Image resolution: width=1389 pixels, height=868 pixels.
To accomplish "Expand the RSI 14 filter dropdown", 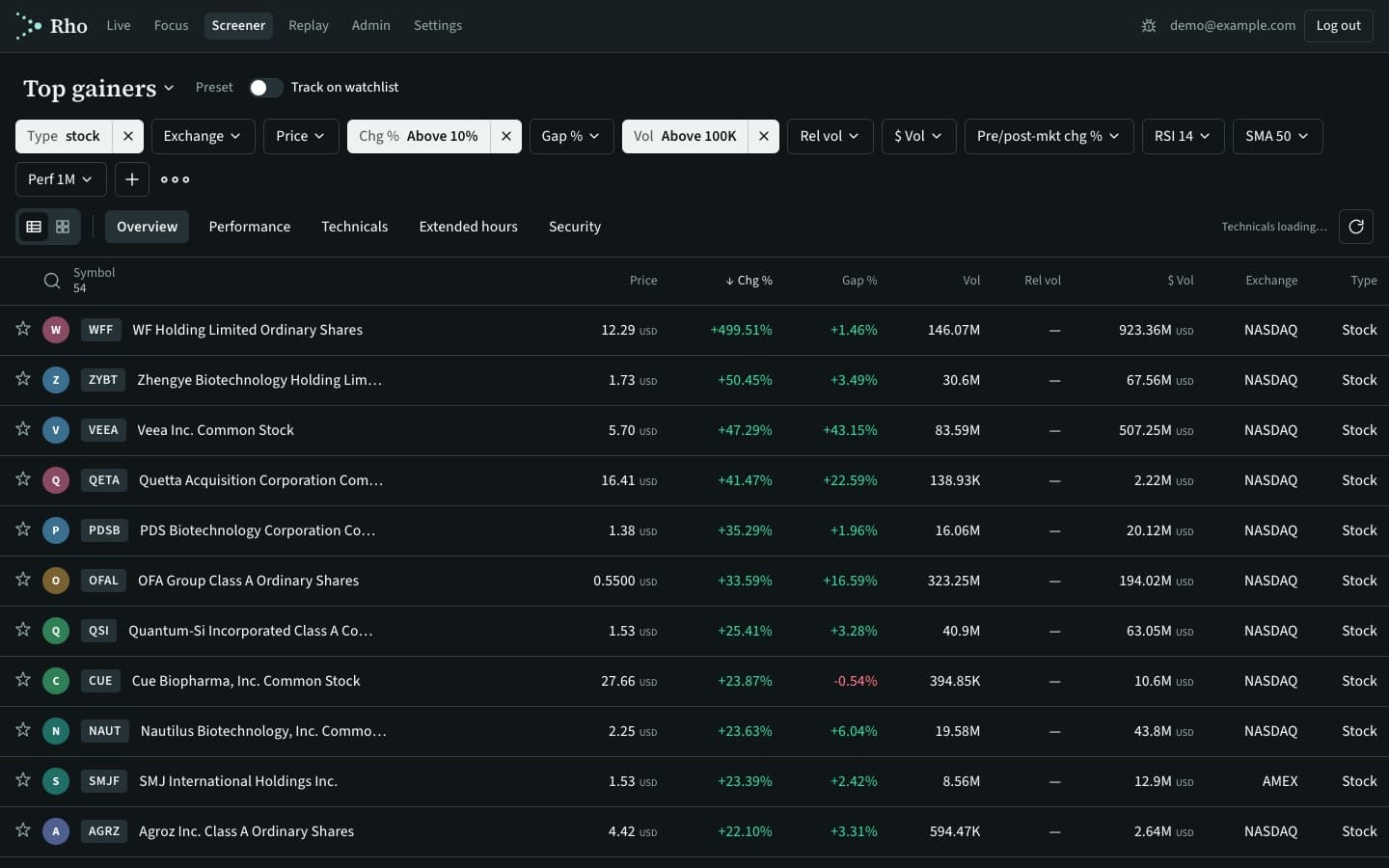I will click(x=1184, y=136).
